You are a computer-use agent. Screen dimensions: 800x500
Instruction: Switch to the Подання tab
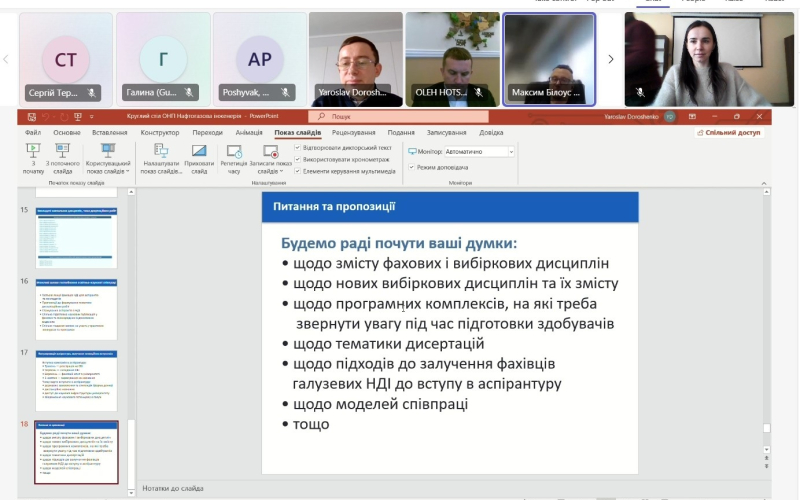[x=401, y=132]
